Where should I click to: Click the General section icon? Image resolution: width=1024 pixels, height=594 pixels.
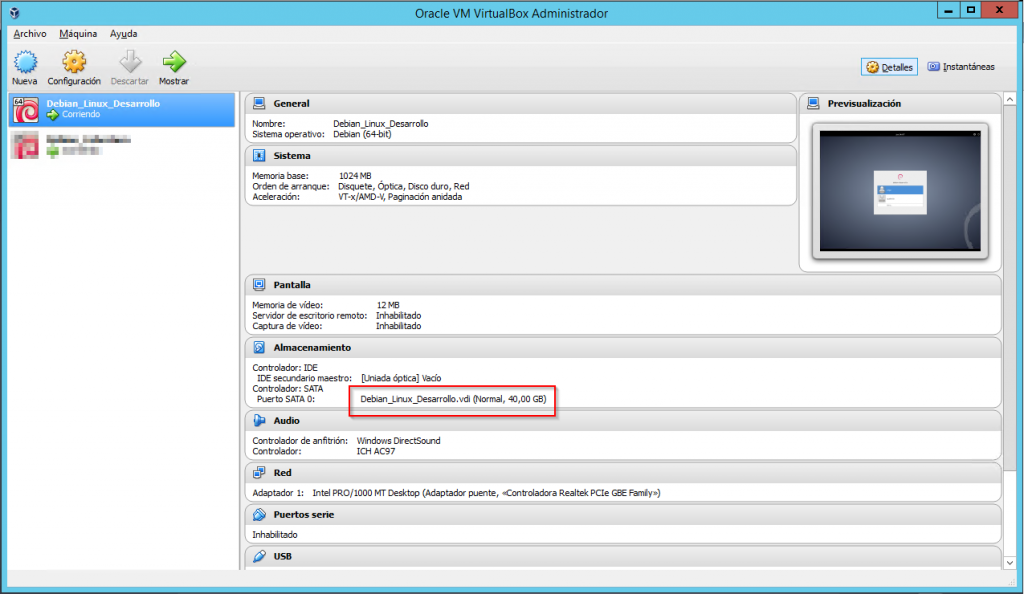tap(259, 103)
